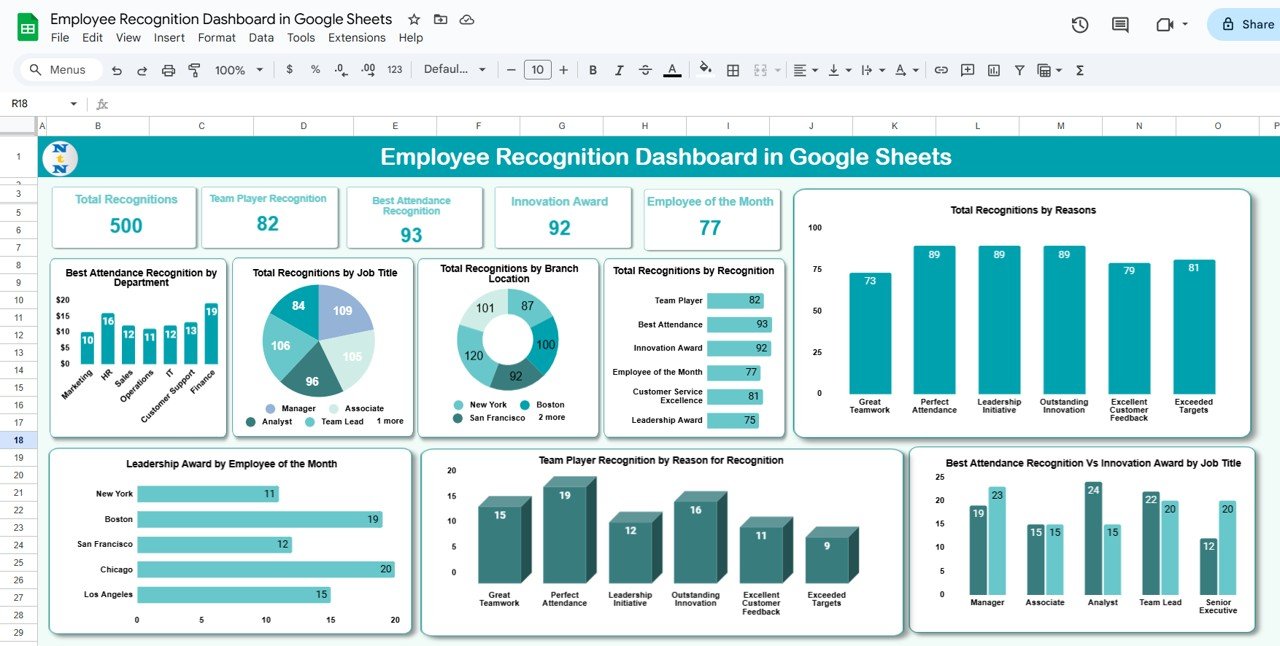Screen dimensions: 1280x646
Task: Open the fill color picker
Action: point(705,70)
